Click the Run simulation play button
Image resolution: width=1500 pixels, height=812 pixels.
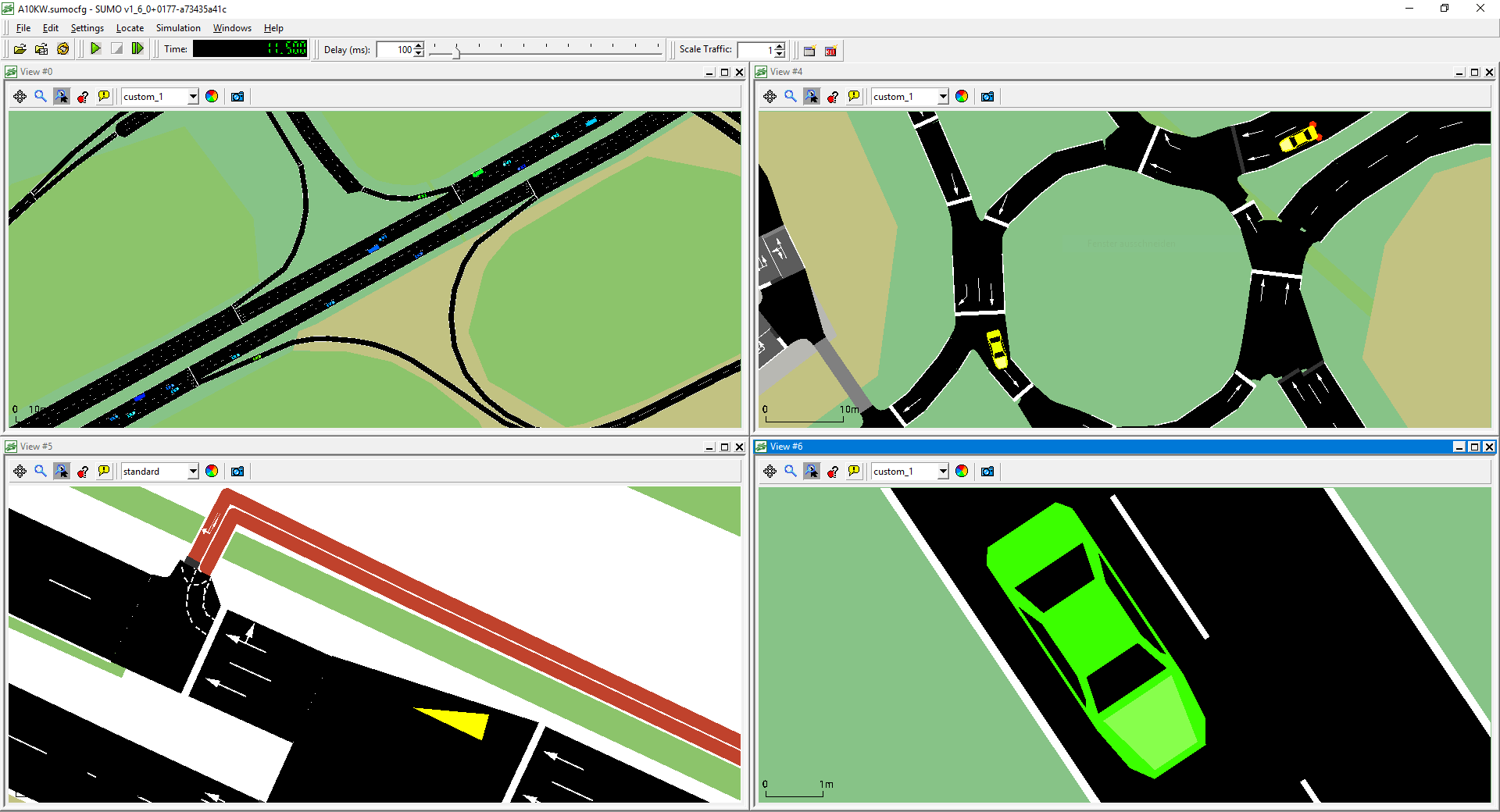pos(95,49)
